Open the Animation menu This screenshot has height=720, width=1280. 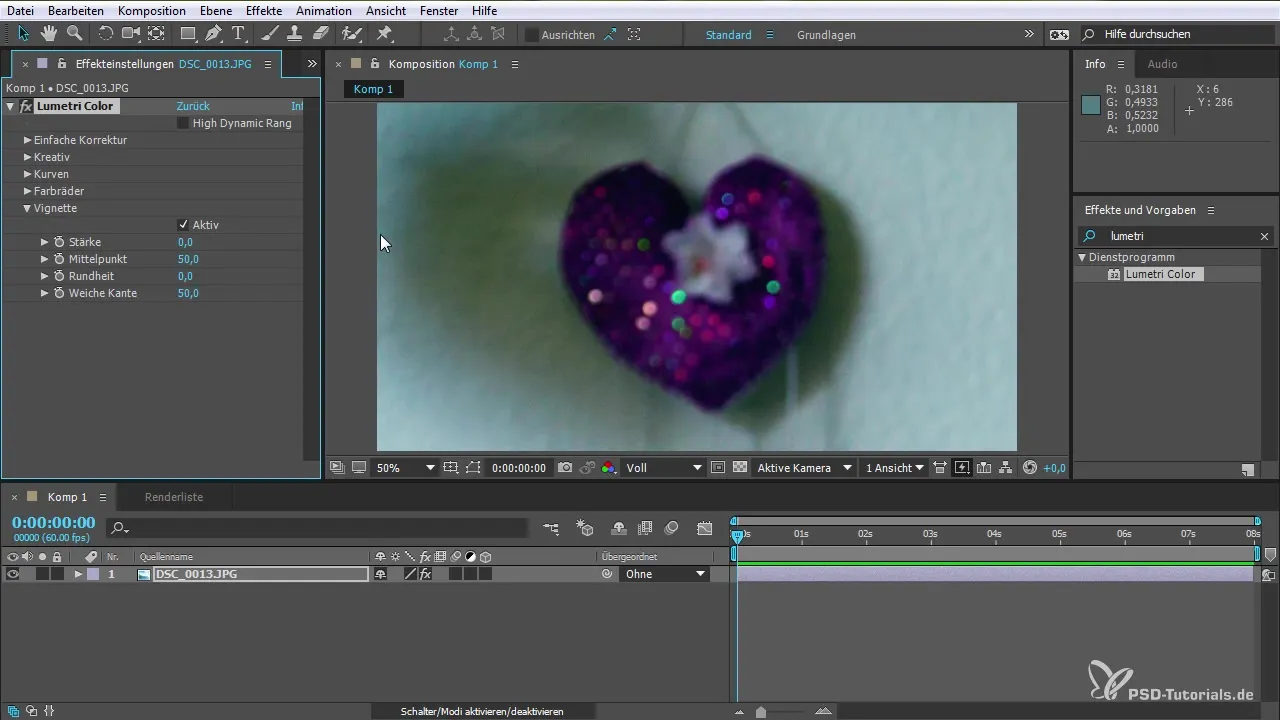(324, 10)
